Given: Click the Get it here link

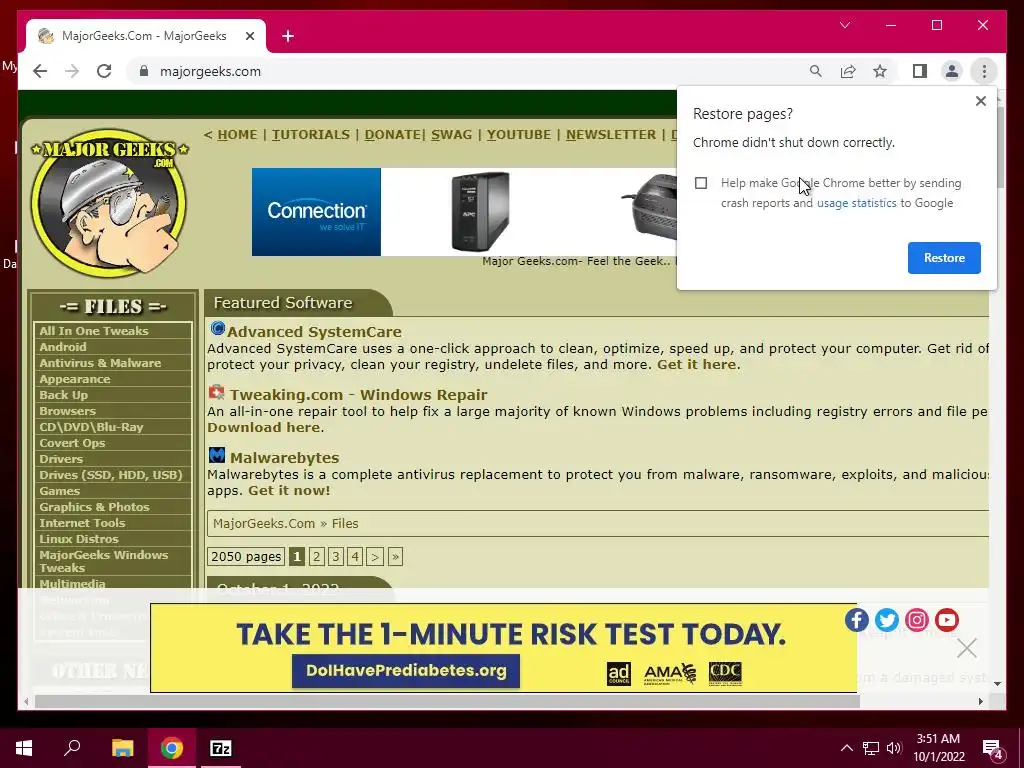Looking at the screenshot, I should pyautogui.click(x=696, y=364).
